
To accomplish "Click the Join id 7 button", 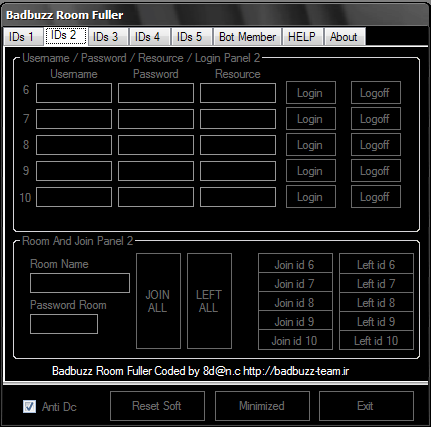I will tap(295, 284).
